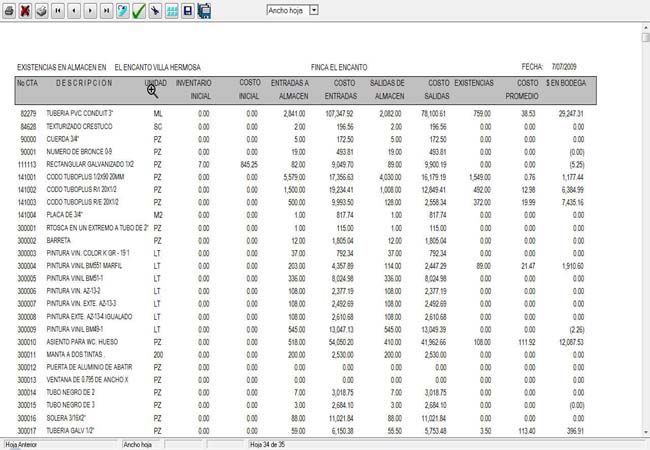
Task: Click the 113.40 costo promedio value
Action: [527, 431]
